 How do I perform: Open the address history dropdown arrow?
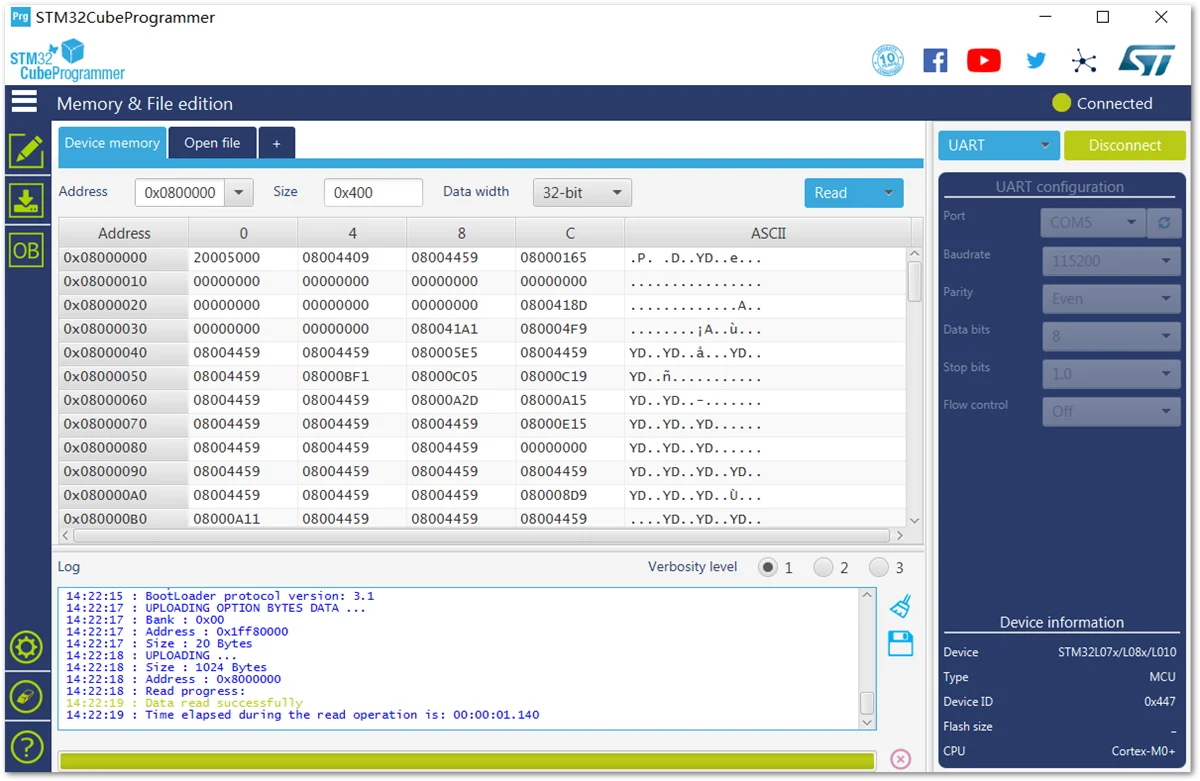(238, 193)
